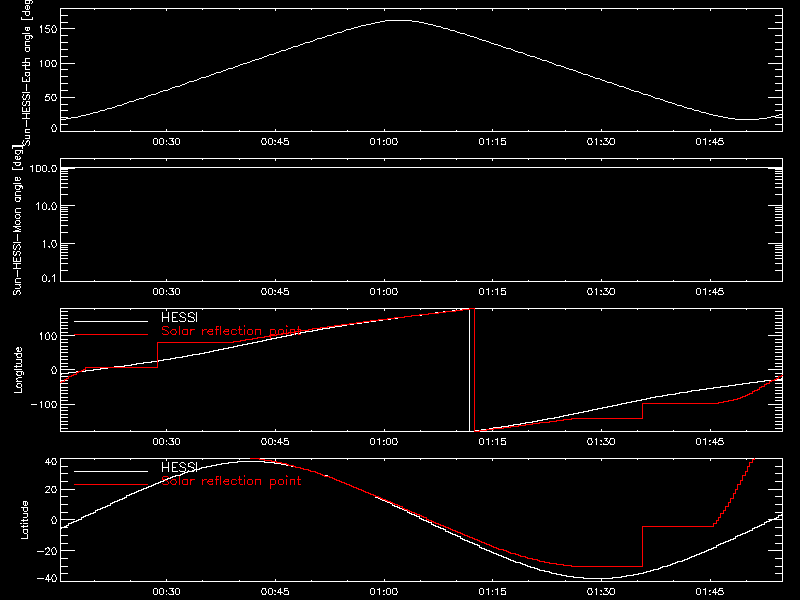The image size is (800, 600).
Task: Click the -20 tick on Latitude axis
Action: [47, 551]
